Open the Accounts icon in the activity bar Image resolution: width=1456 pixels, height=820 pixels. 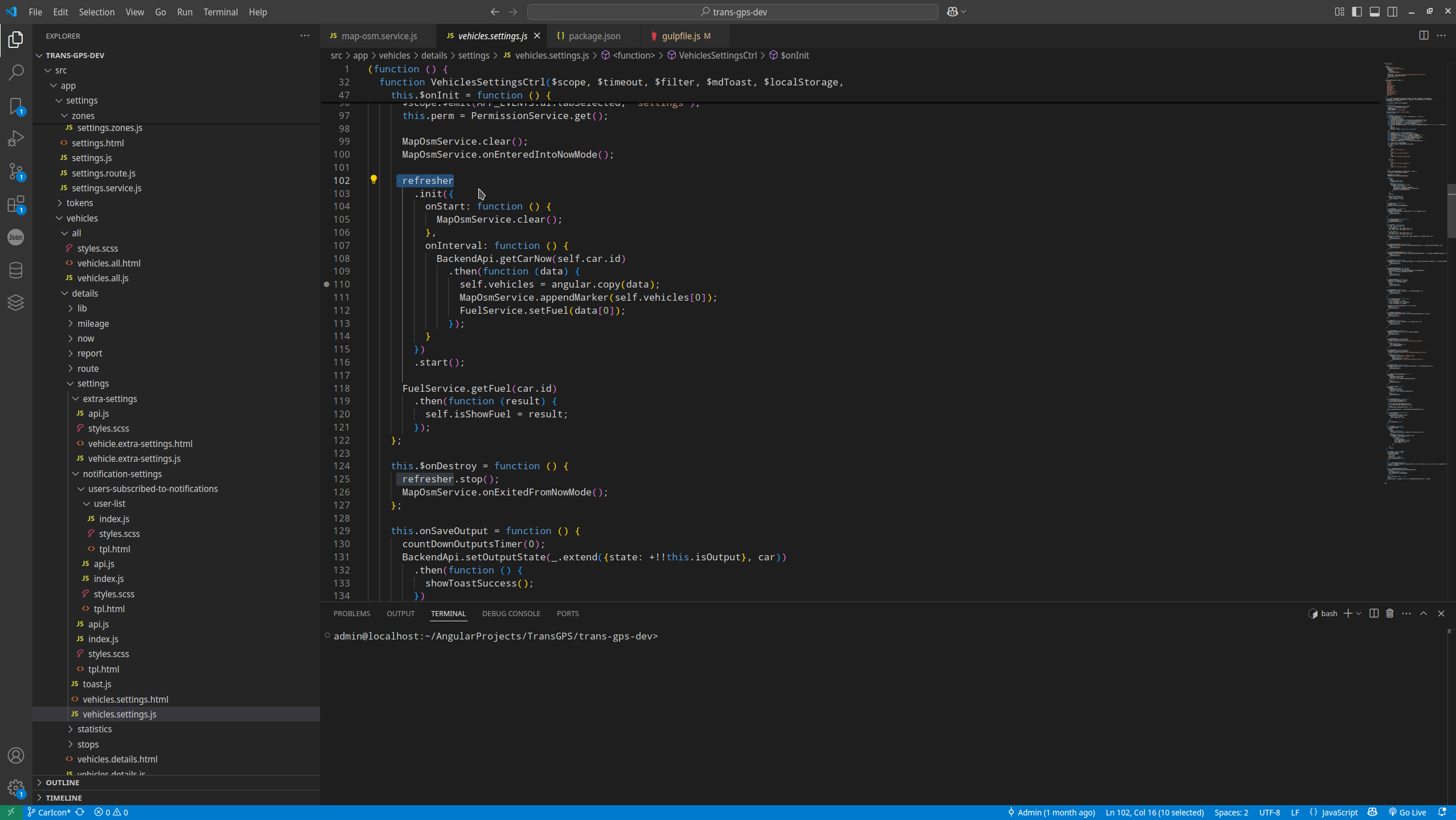click(15, 755)
